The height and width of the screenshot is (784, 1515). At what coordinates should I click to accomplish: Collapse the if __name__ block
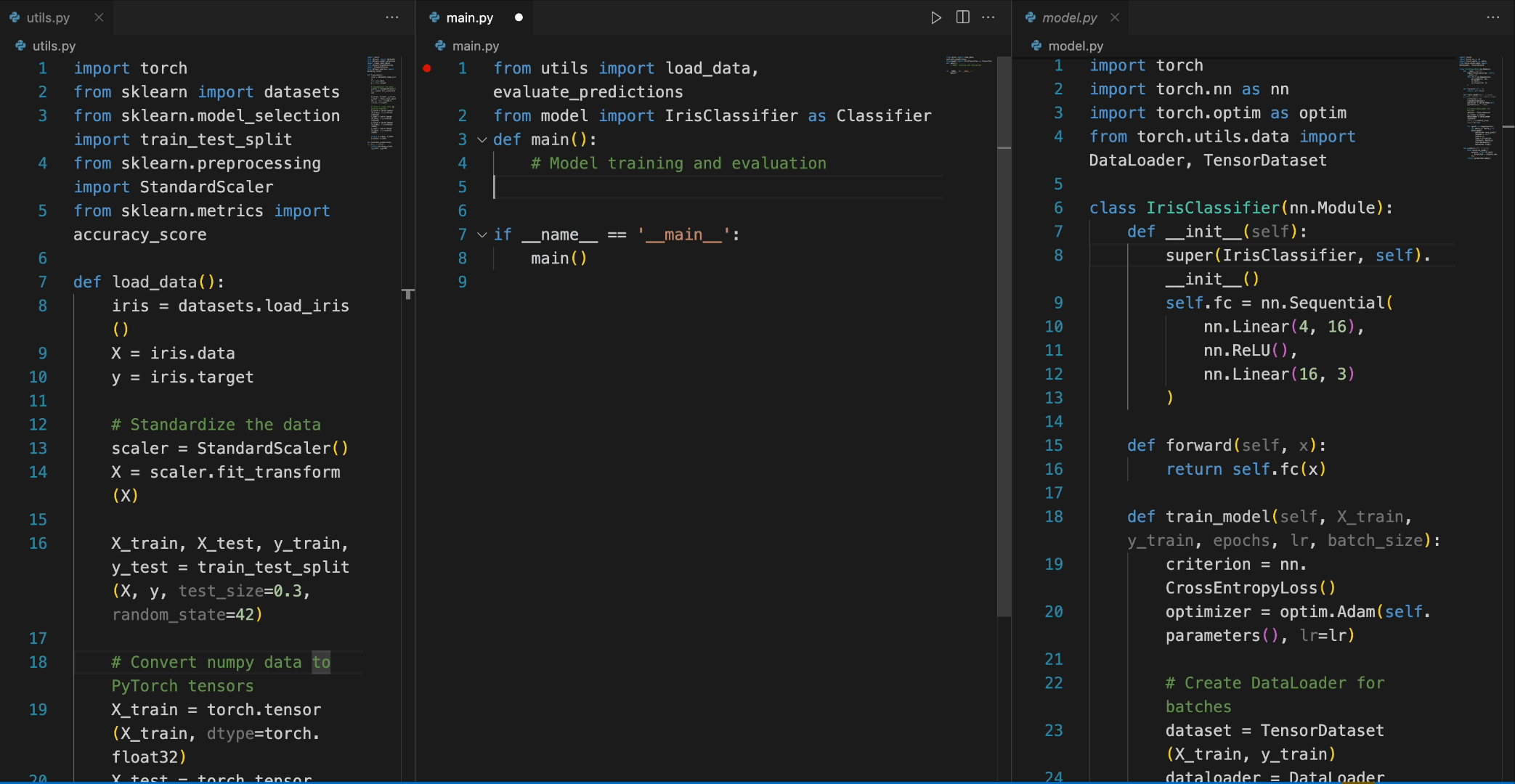(480, 234)
